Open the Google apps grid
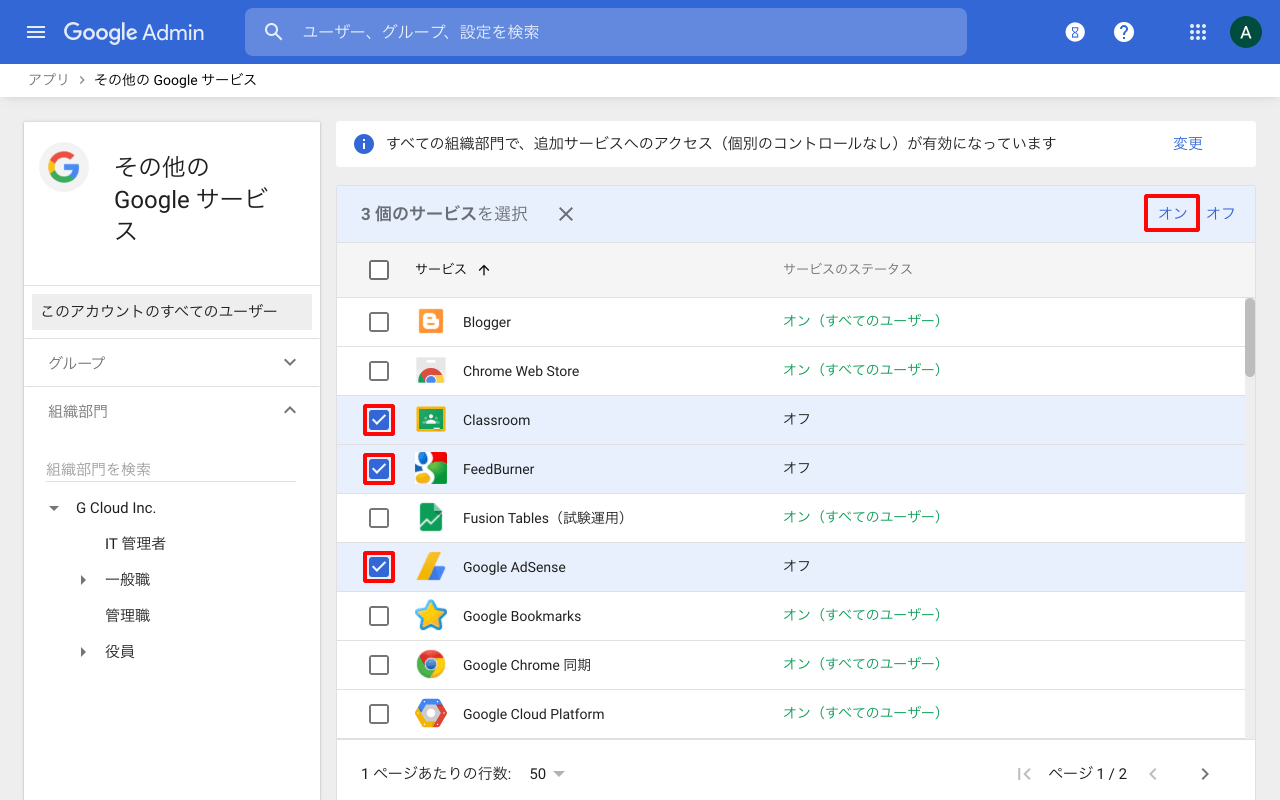 [x=1198, y=32]
